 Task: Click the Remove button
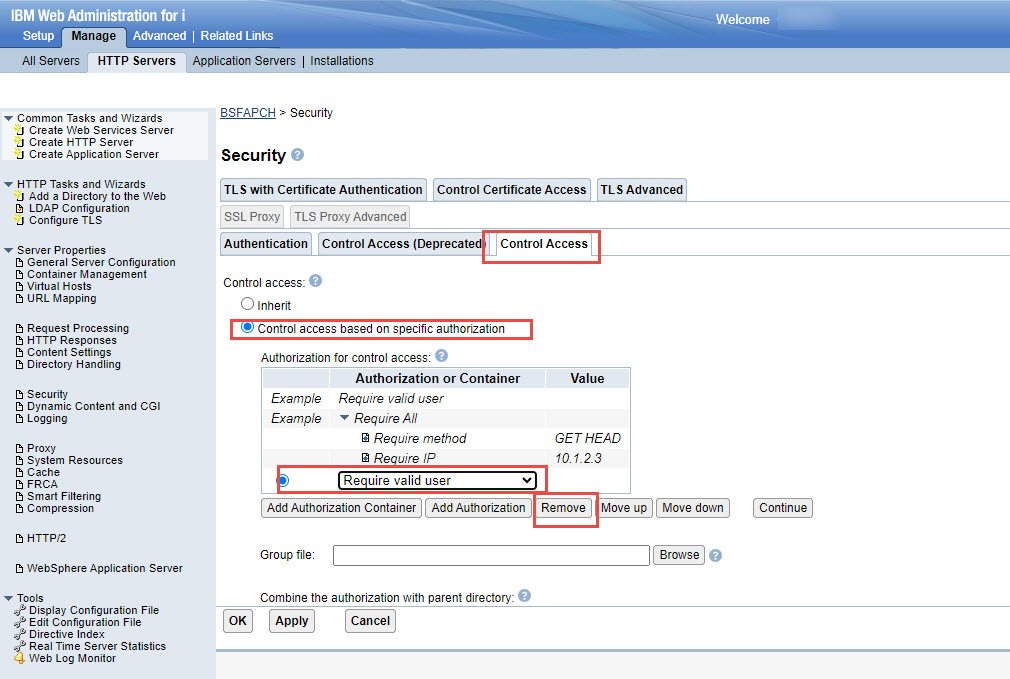563,508
